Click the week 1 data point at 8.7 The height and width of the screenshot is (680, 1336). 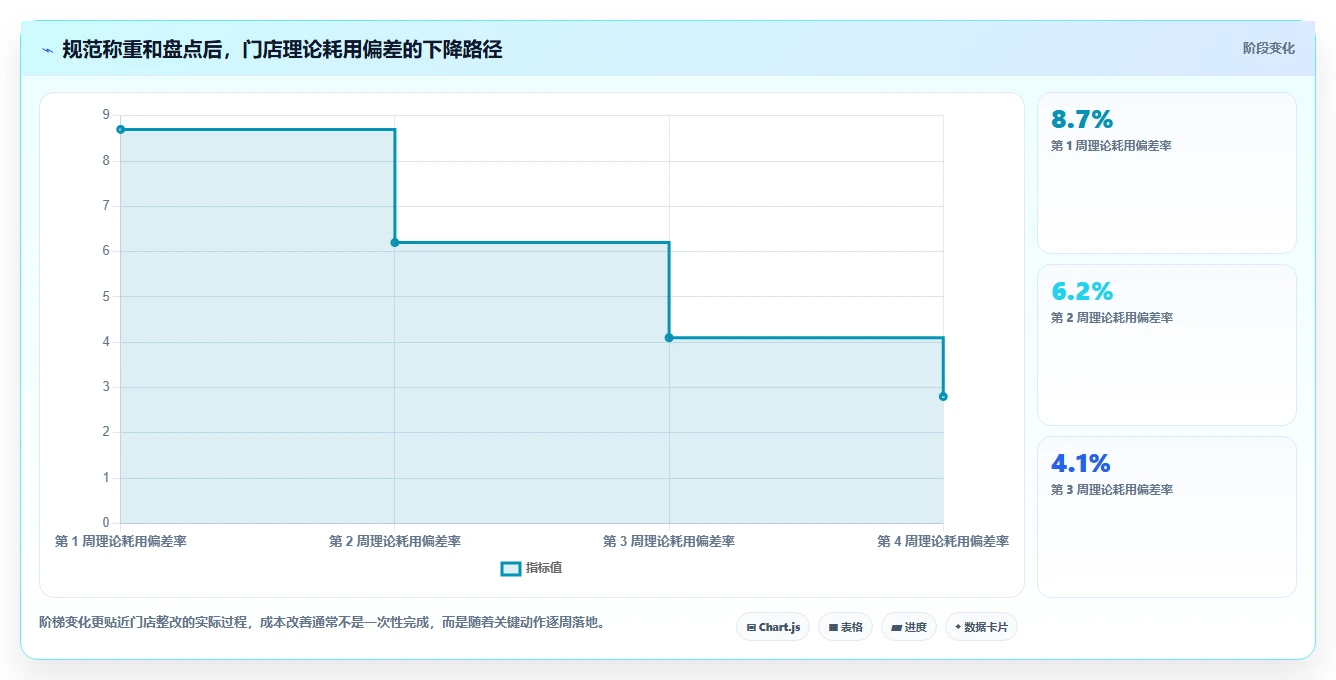[x=120, y=129]
